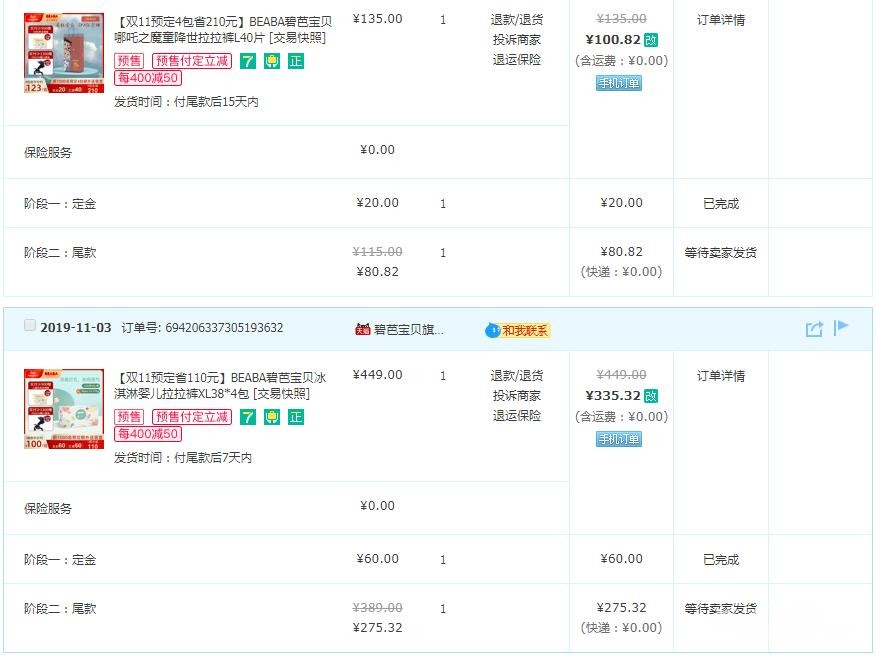Click the consumer protection icon on first product
This screenshot has width=877, height=657.
(272, 61)
